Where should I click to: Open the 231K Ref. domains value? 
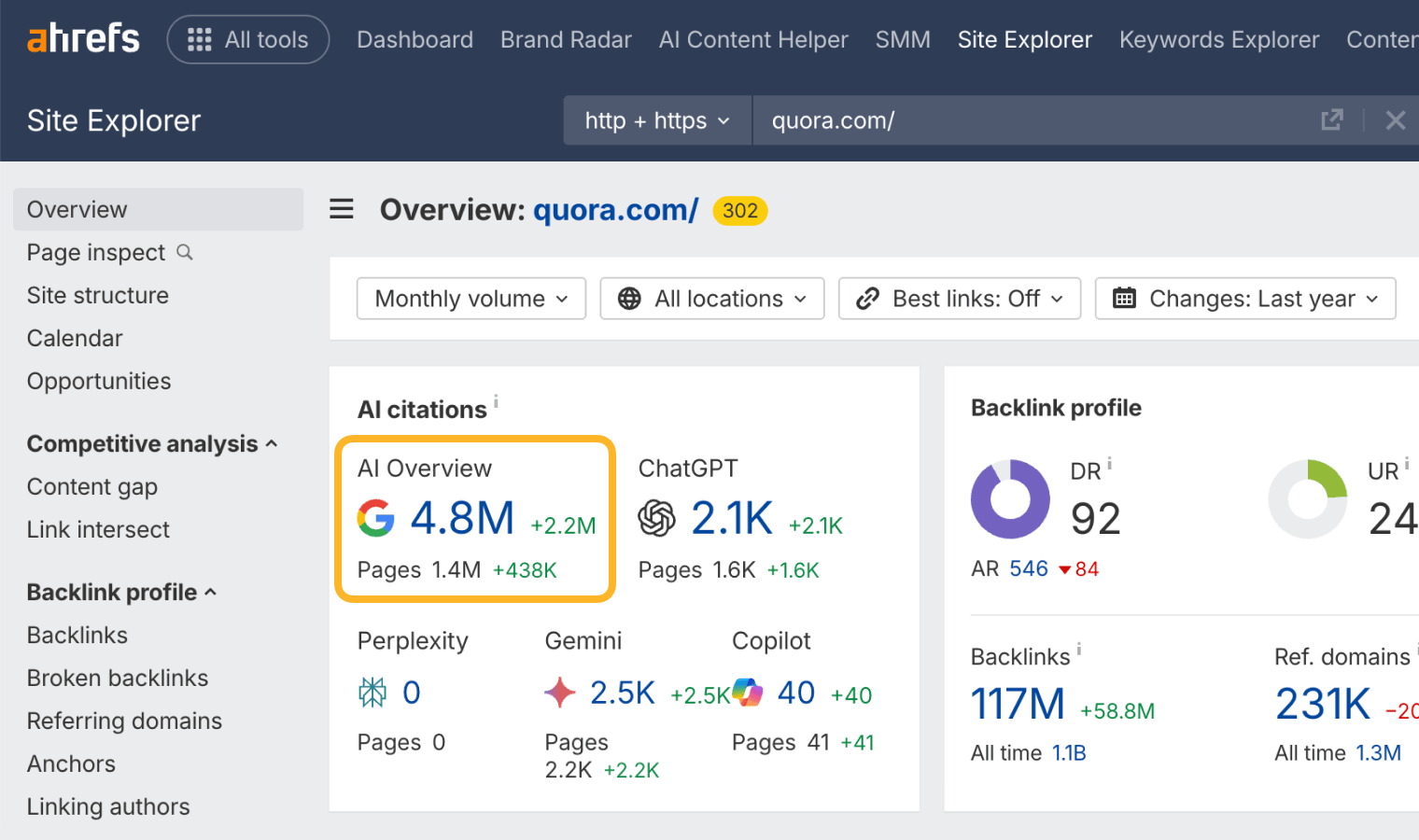1323,704
